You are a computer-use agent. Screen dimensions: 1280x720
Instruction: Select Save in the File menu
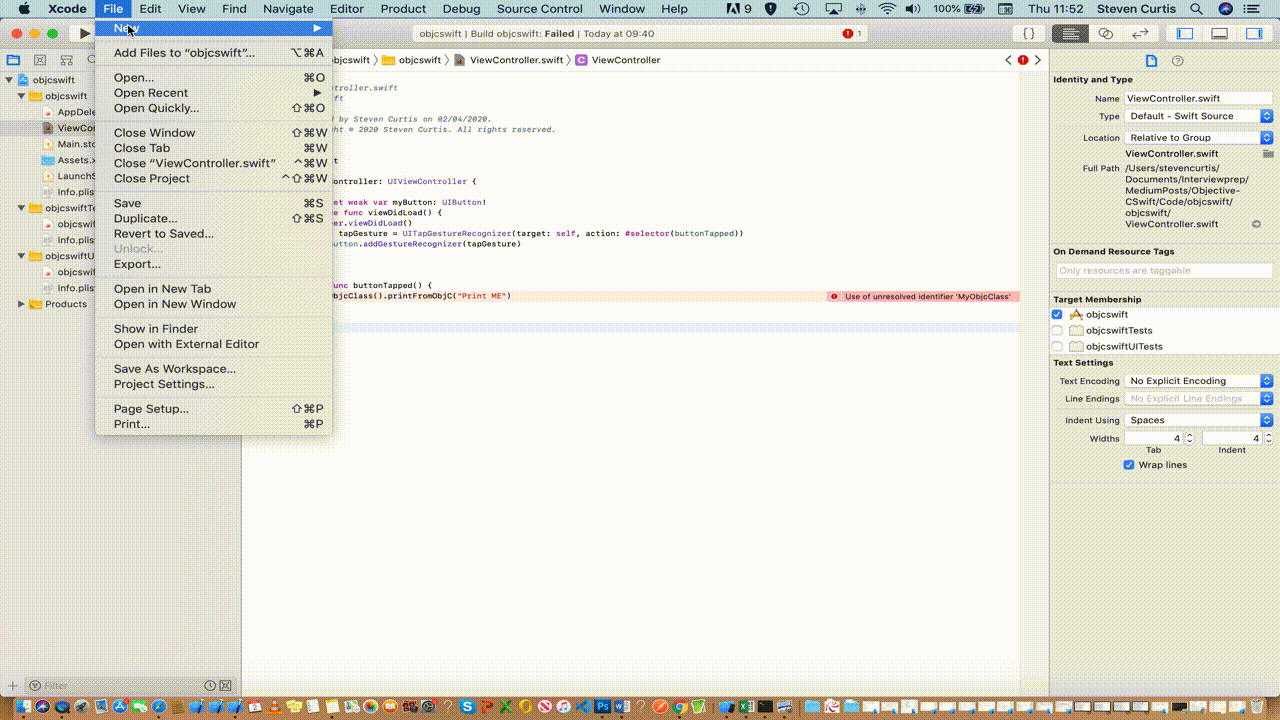213,203
